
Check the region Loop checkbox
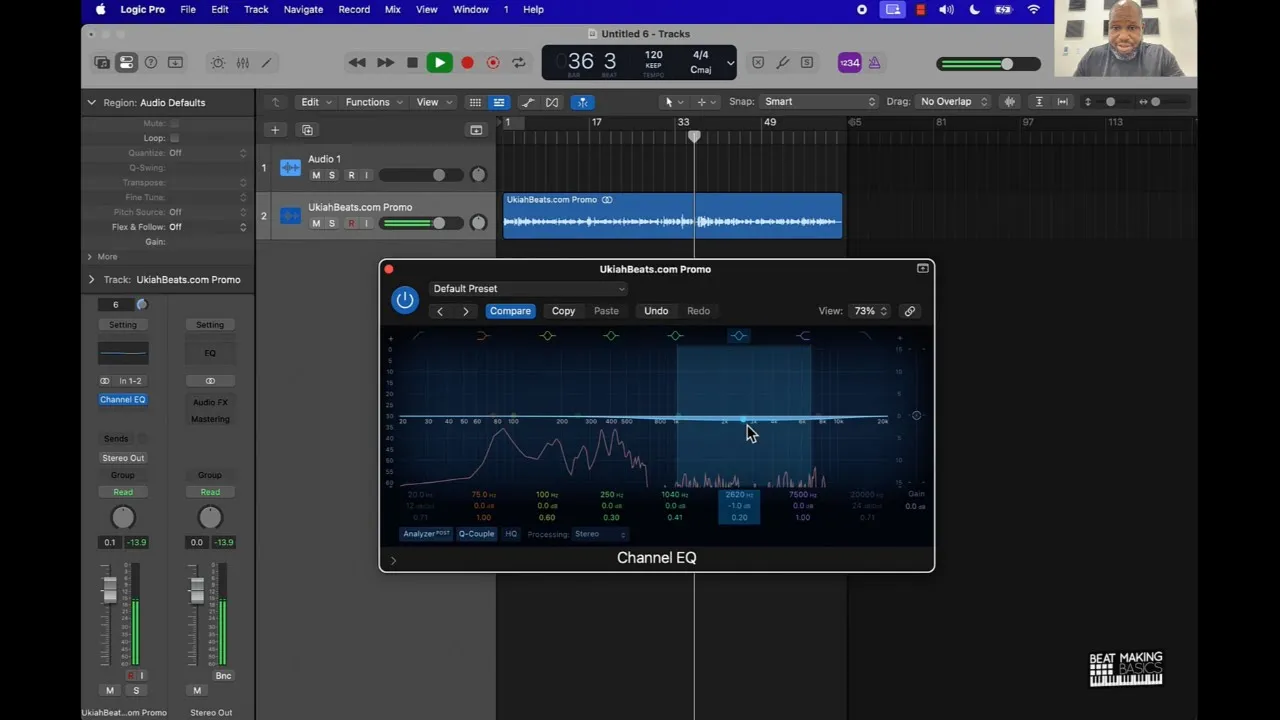point(174,138)
